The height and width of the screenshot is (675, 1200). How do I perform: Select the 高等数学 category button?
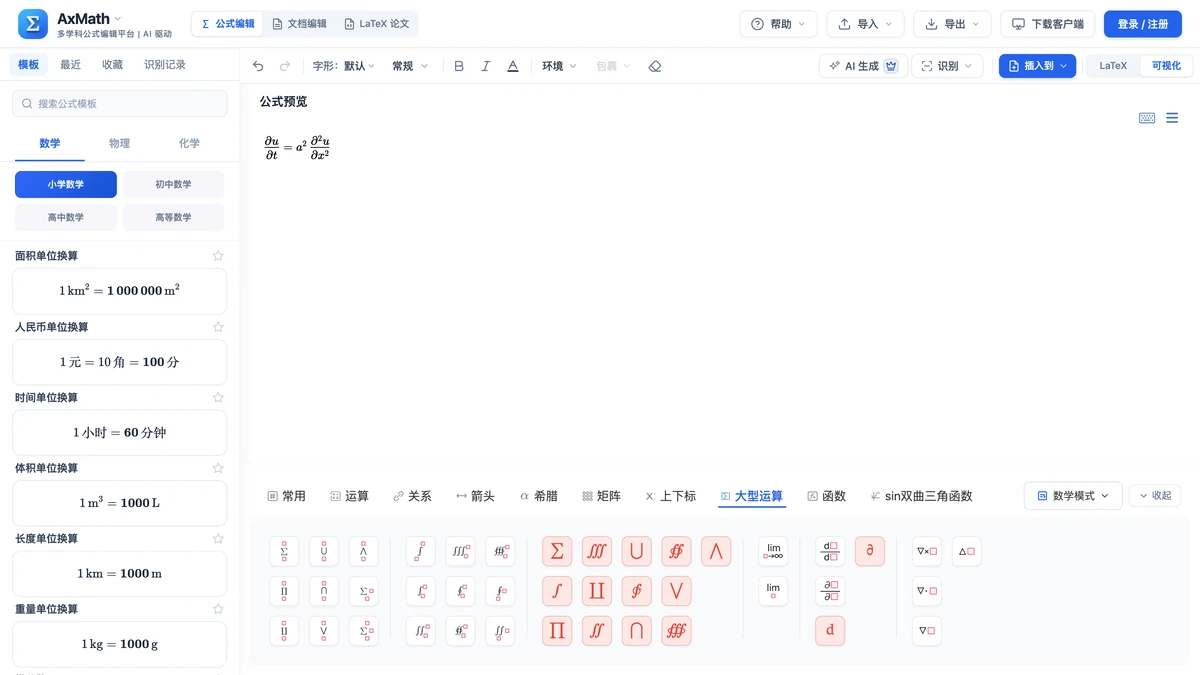pyautogui.click(x=173, y=217)
